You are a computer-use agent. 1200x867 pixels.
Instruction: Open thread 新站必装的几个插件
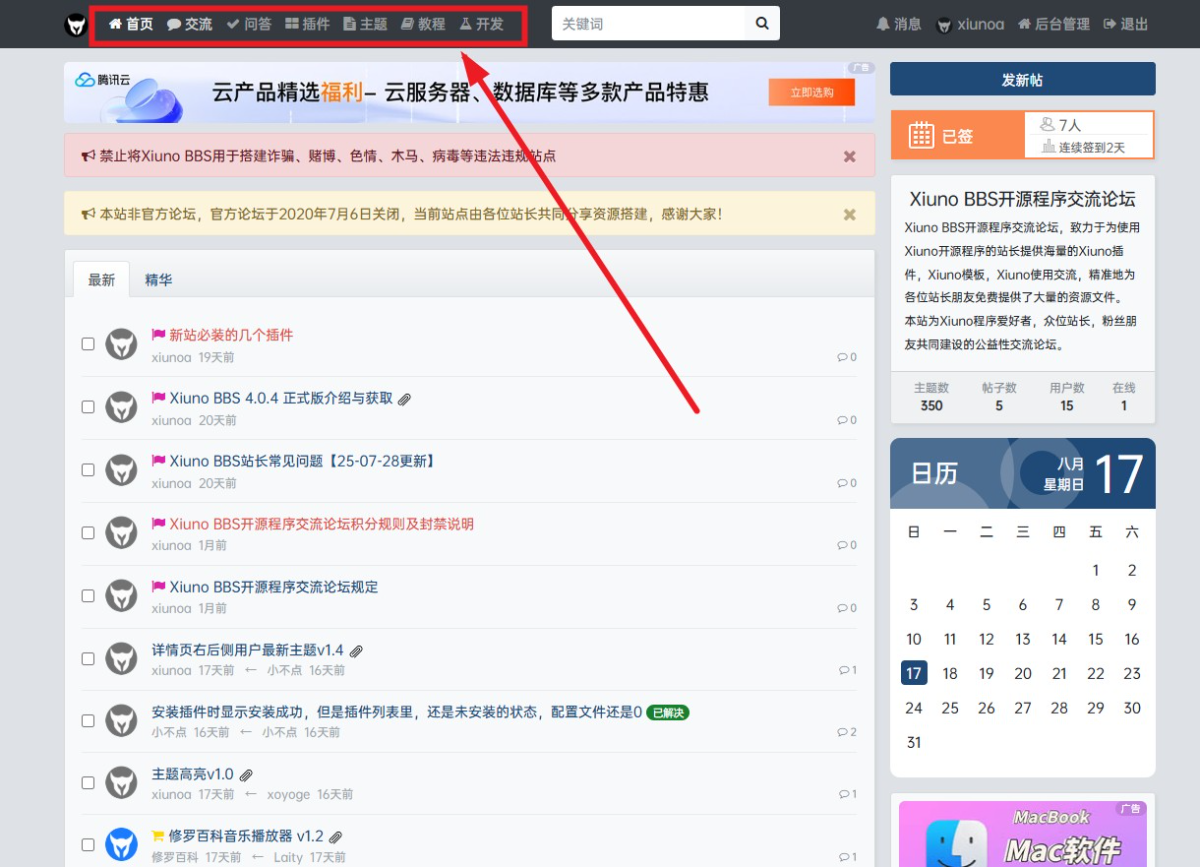coord(231,335)
